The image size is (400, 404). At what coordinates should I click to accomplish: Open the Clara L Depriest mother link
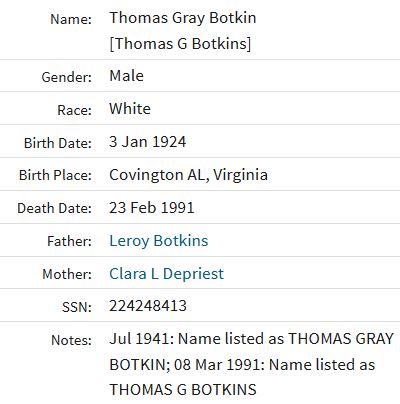click(166, 274)
